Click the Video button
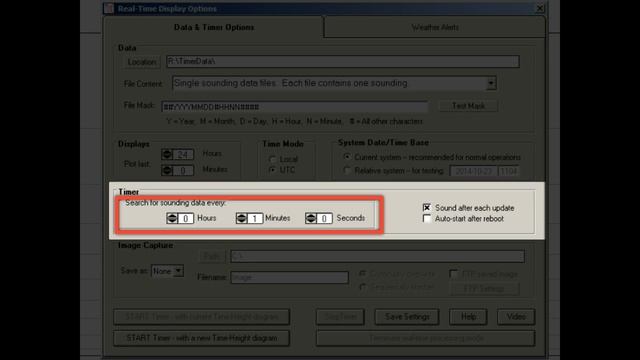The image size is (640, 360). click(516, 317)
